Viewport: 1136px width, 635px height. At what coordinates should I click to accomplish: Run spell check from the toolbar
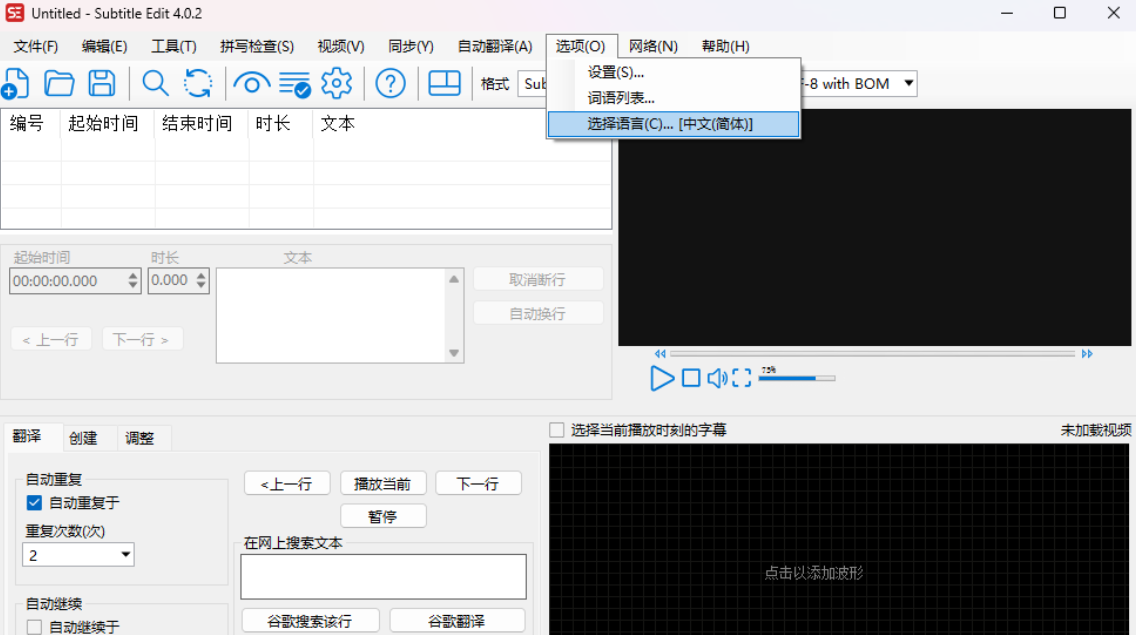point(293,84)
